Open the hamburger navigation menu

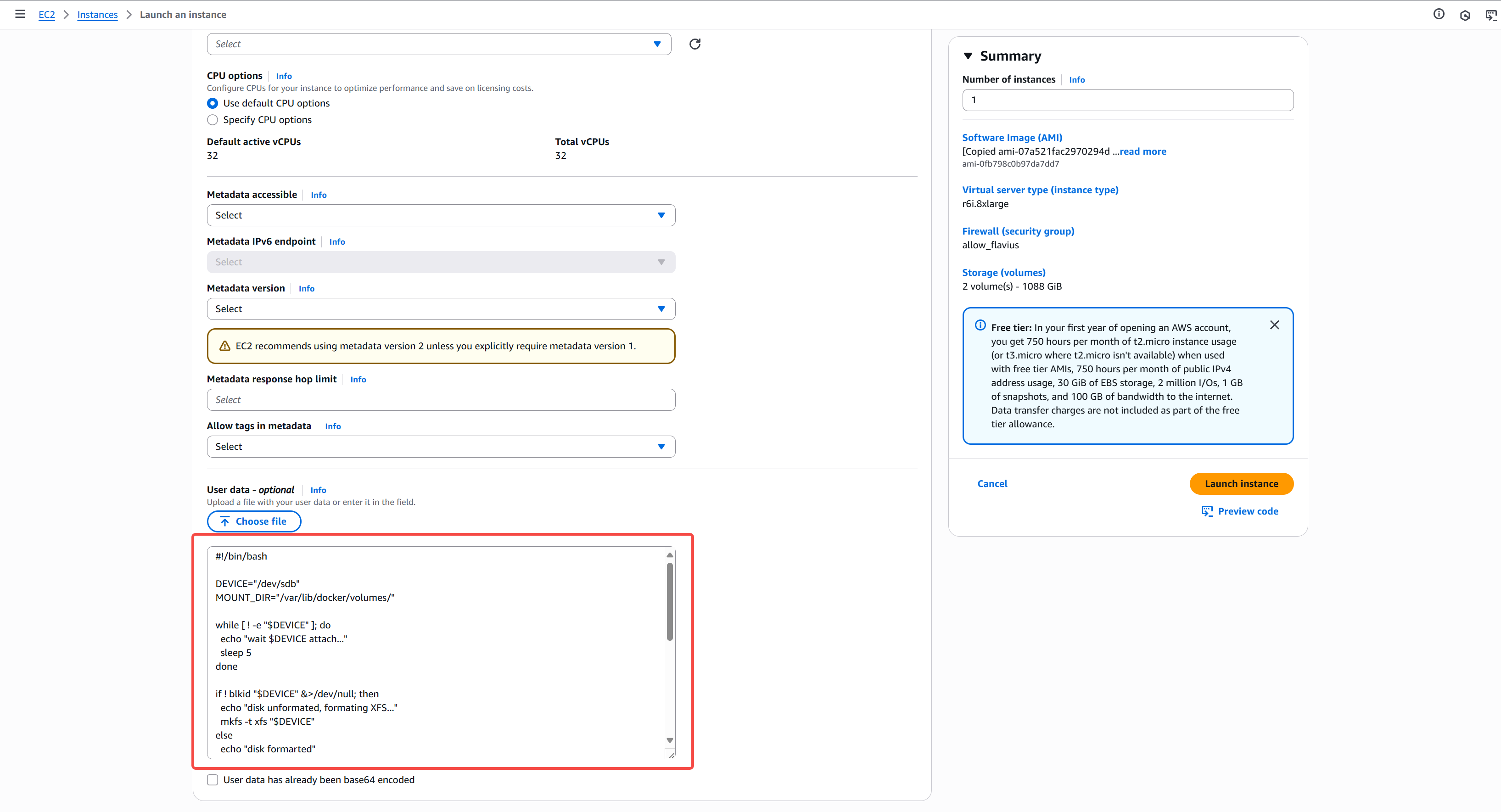pyautogui.click(x=20, y=14)
